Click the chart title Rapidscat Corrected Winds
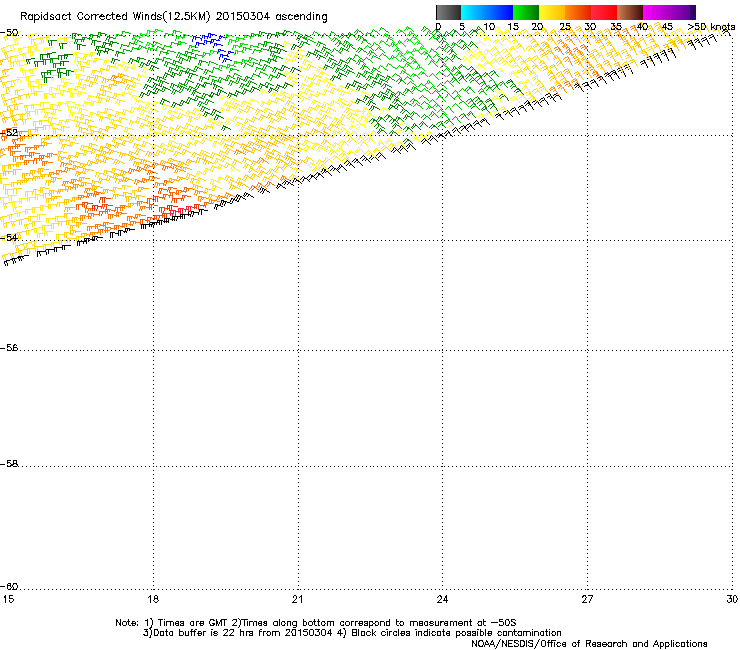 (115, 17)
